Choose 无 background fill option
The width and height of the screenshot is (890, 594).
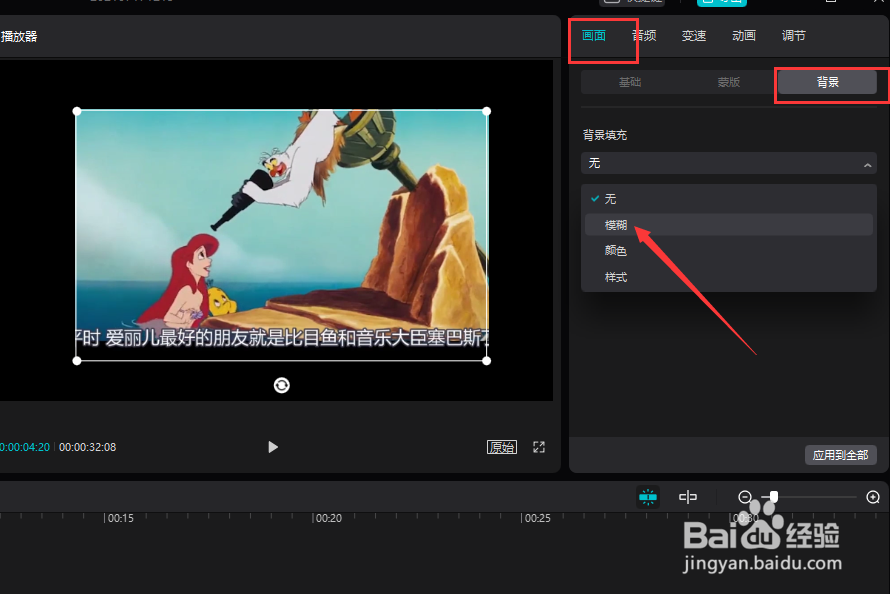(x=729, y=199)
